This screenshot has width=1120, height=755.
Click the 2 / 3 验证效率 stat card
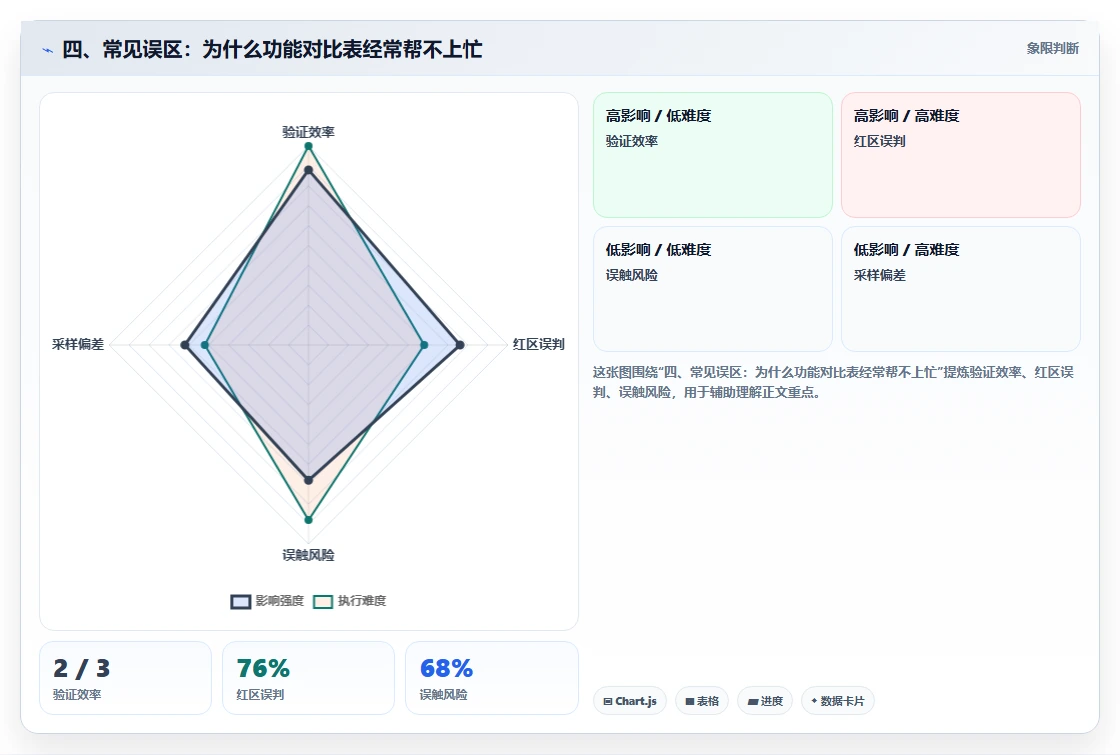(x=125, y=678)
